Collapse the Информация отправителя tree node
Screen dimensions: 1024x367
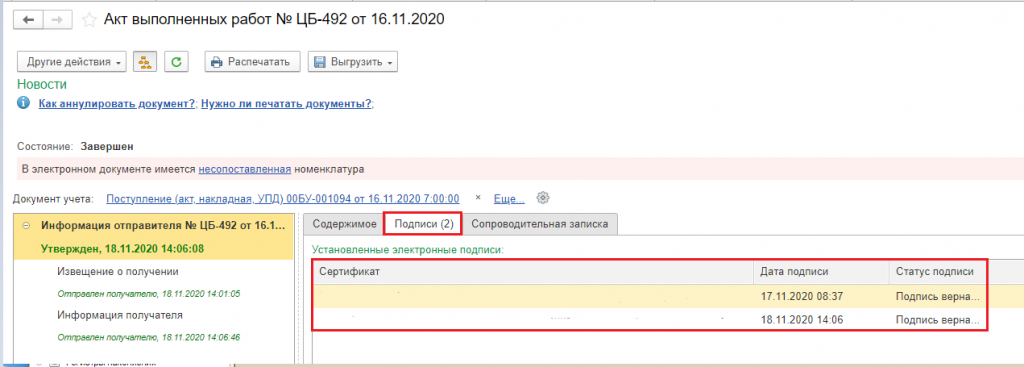(x=26, y=225)
